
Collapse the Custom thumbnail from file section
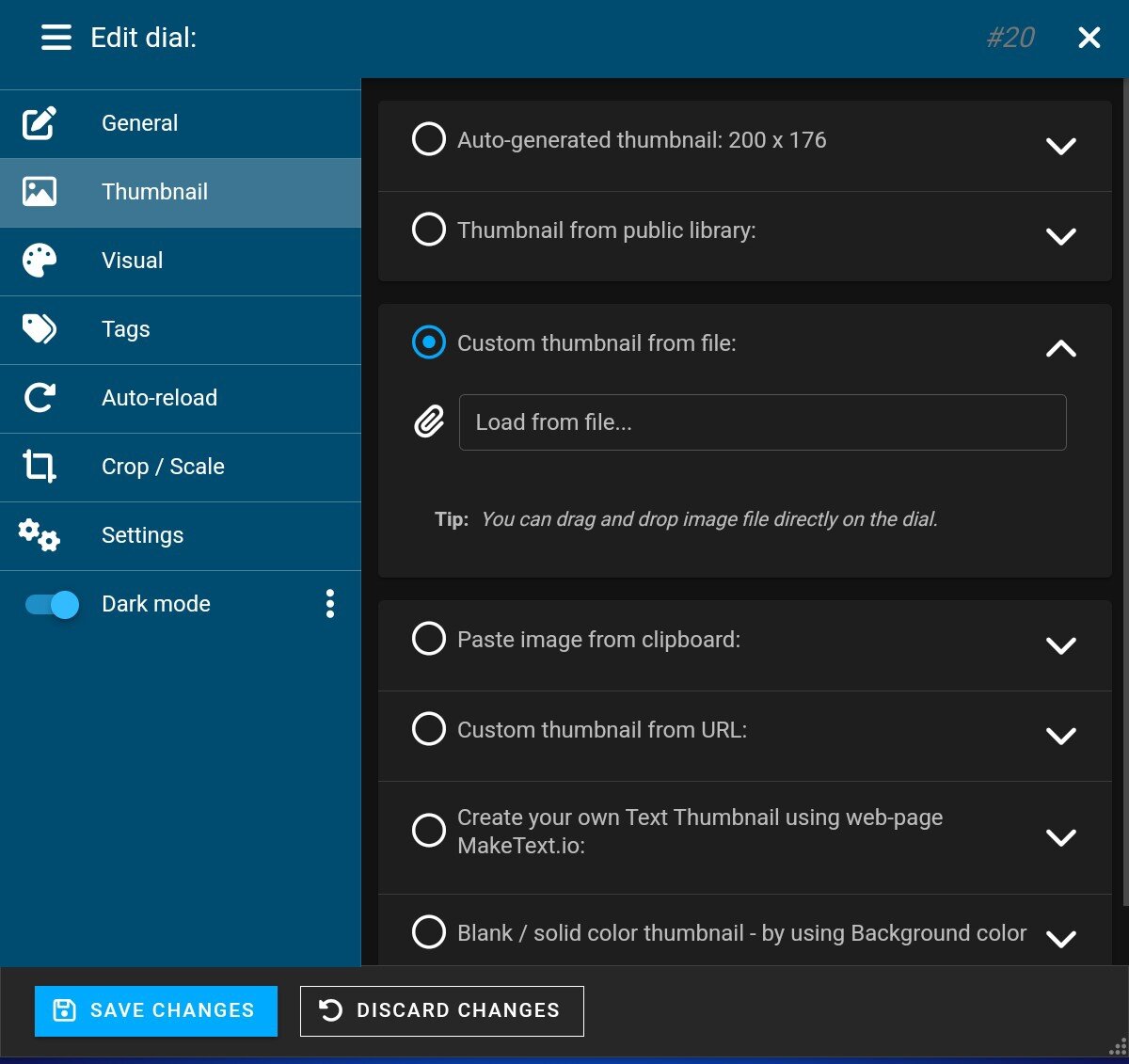[x=1060, y=348]
